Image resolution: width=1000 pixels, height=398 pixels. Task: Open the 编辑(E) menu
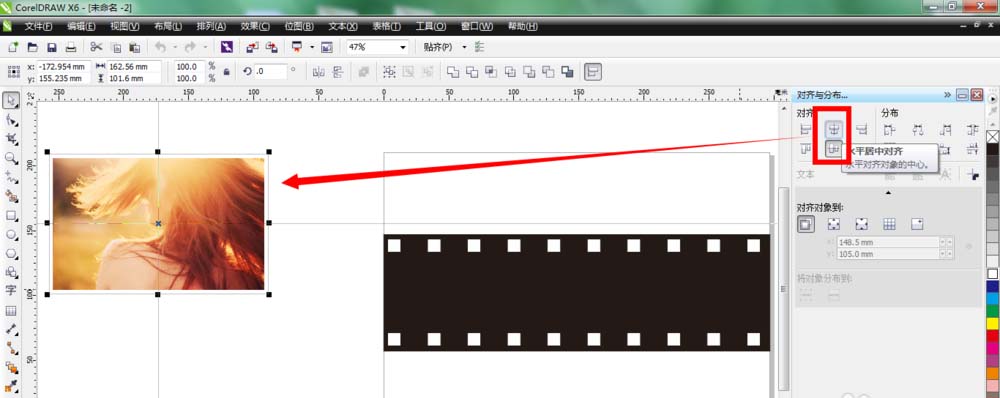pos(82,26)
